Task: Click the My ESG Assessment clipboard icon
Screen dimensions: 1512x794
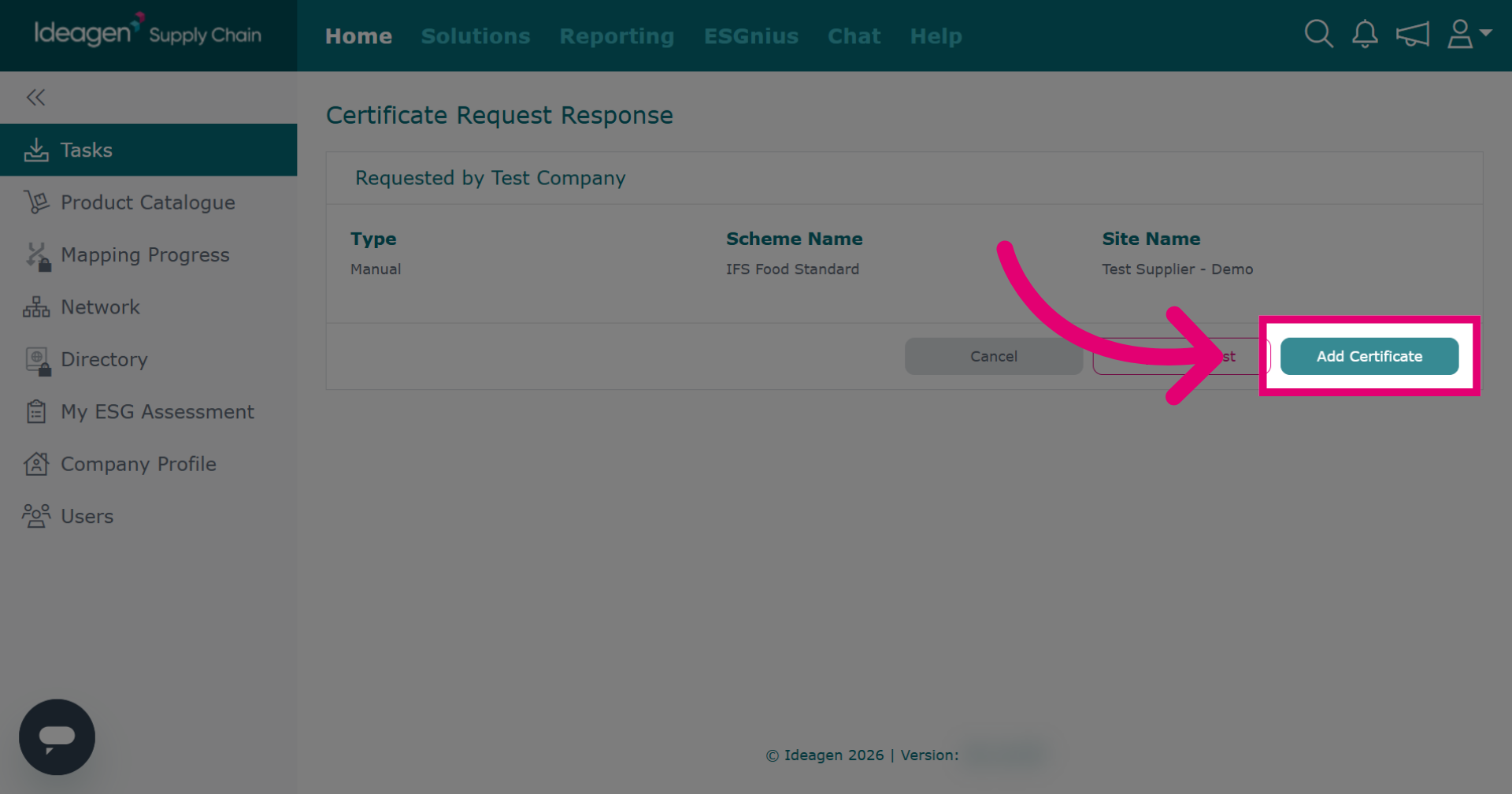Action: pyautogui.click(x=36, y=411)
